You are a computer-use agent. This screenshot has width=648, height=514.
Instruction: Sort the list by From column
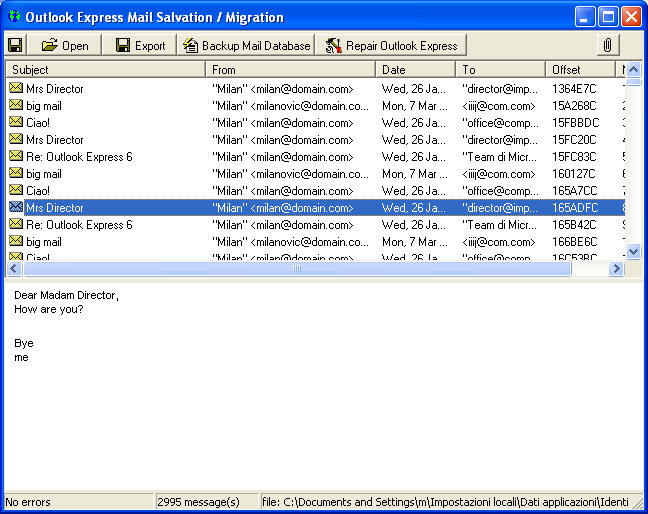click(291, 69)
